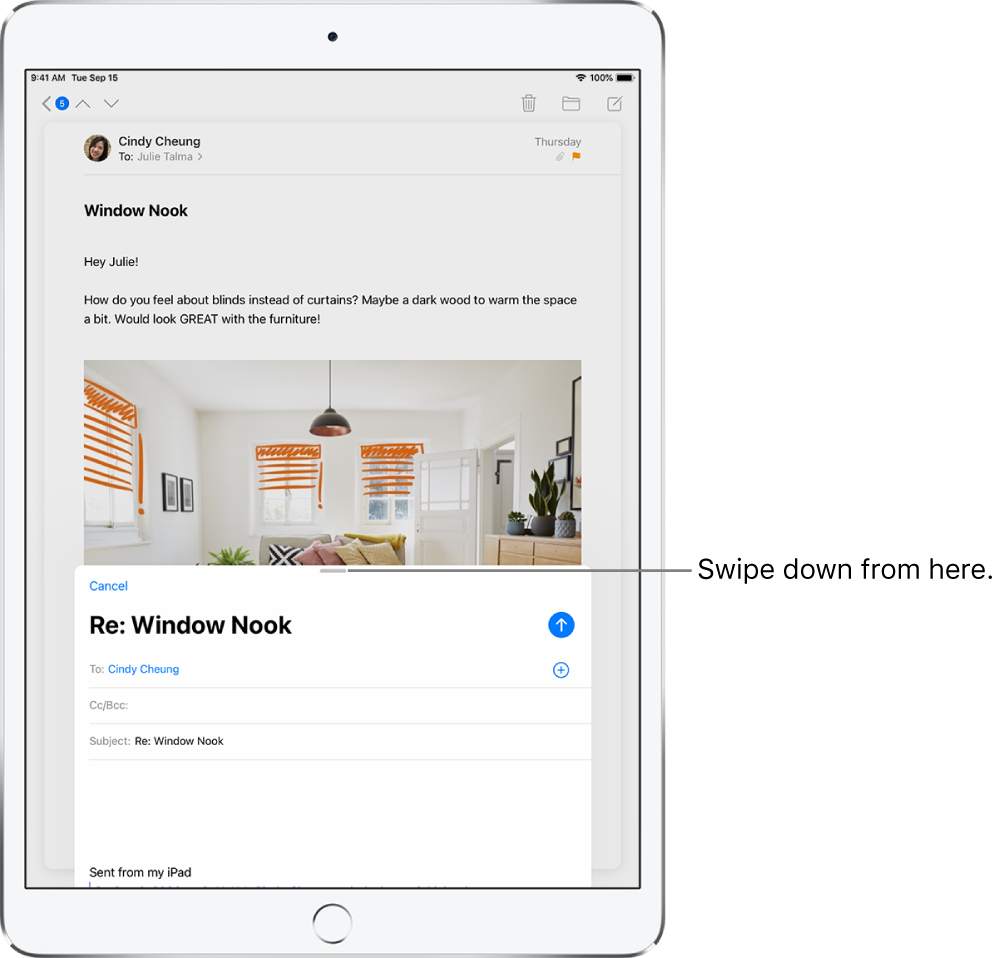Image resolution: width=1003 pixels, height=958 pixels.
Task: Show previous message with the up chevron
Action: [x=83, y=103]
